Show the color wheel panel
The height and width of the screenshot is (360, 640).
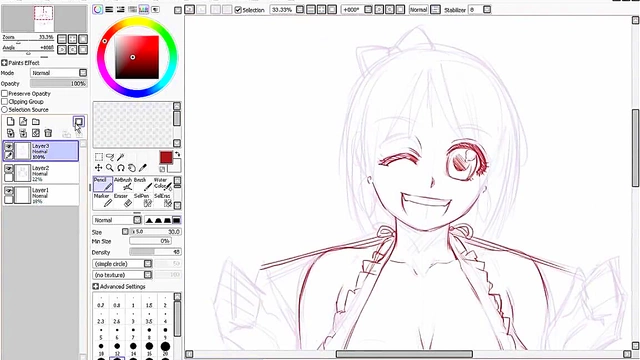[x=98, y=9]
